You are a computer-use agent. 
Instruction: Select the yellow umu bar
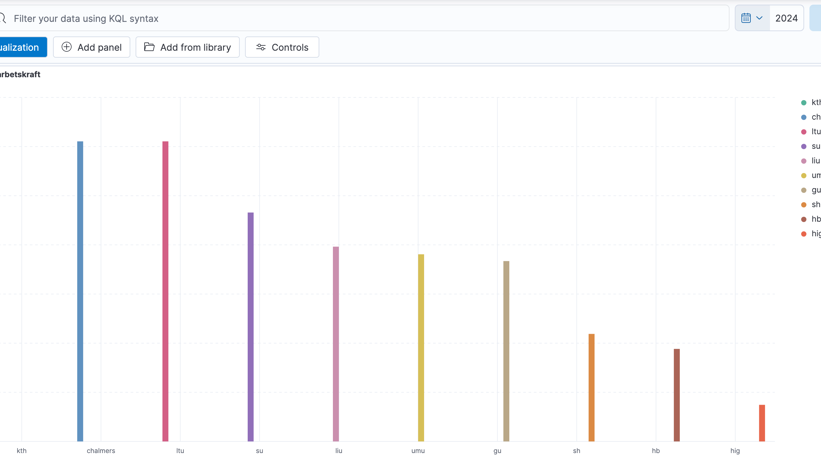pos(421,347)
